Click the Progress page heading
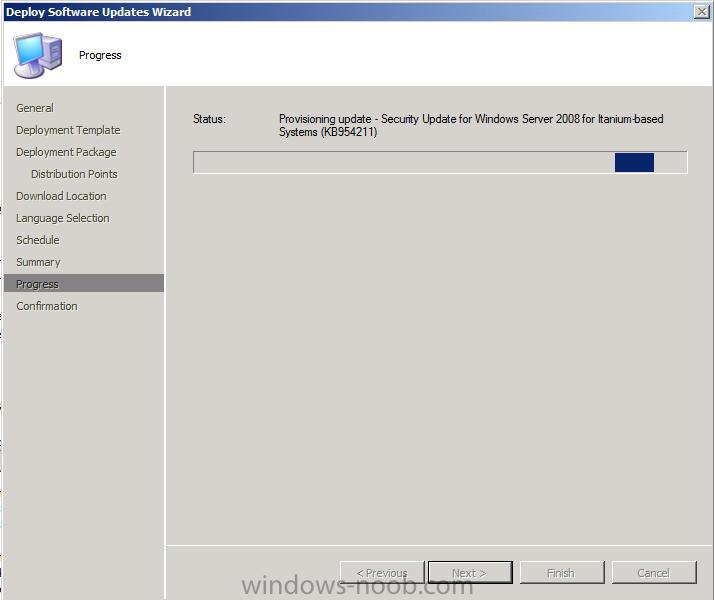The width and height of the screenshot is (714, 600). [100, 55]
